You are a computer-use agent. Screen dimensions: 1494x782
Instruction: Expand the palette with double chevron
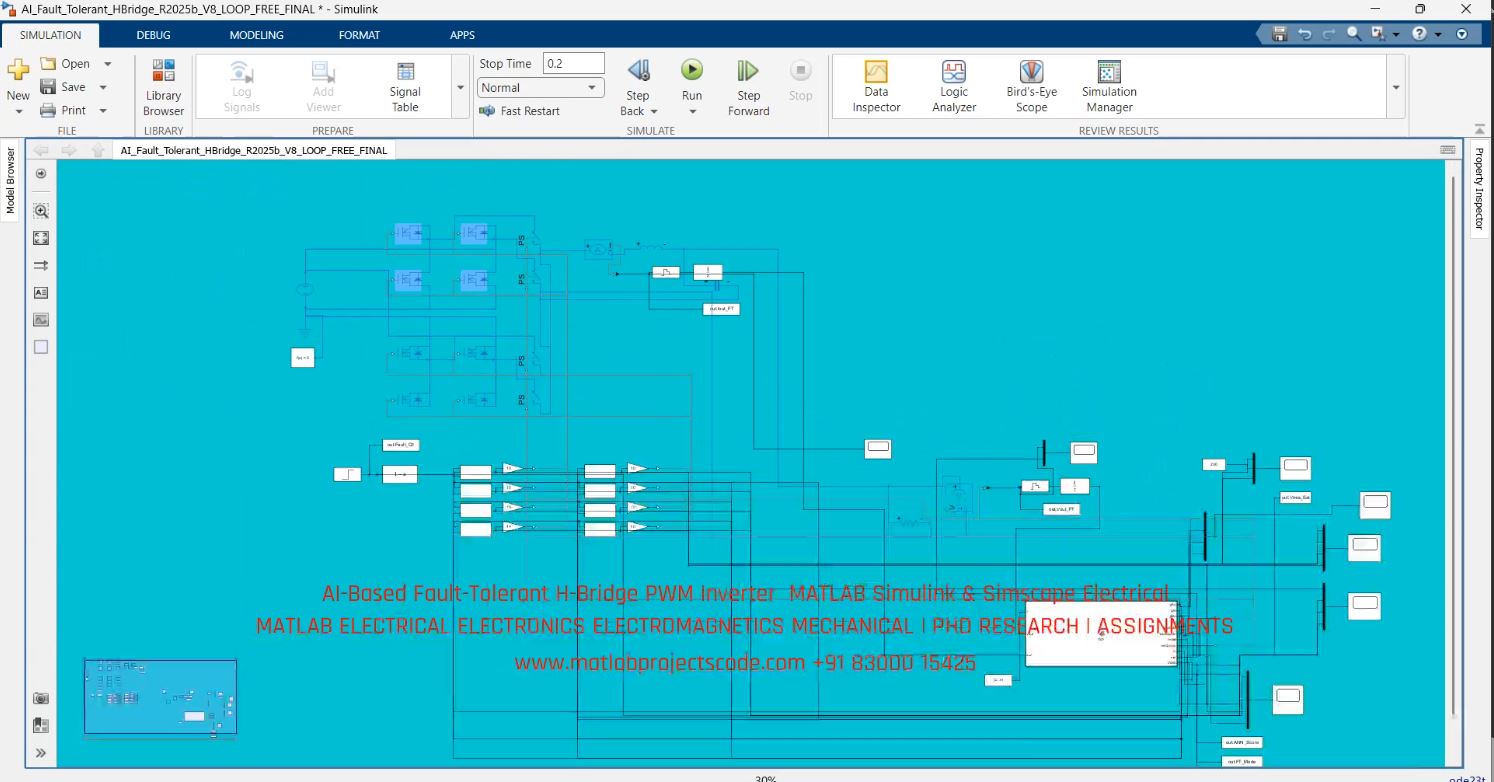[41, 753]
